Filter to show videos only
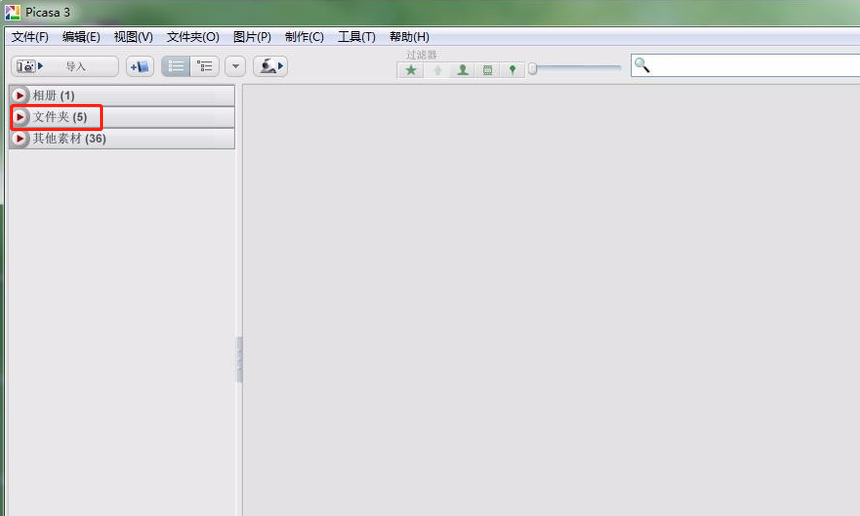The image size is (860, 516). point(487,70)
